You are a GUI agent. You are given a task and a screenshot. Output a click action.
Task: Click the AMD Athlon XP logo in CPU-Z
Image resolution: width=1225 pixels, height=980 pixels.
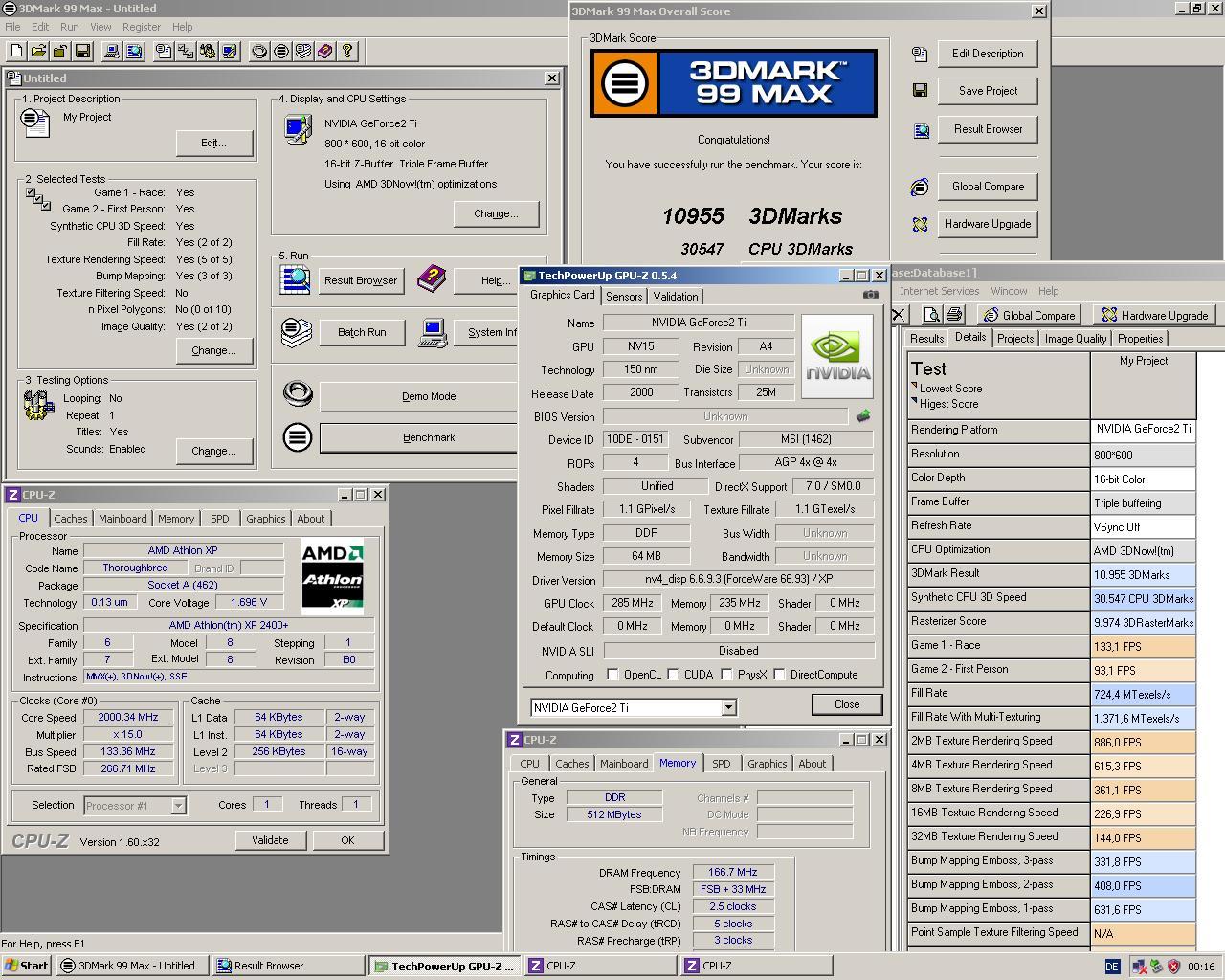333,576
